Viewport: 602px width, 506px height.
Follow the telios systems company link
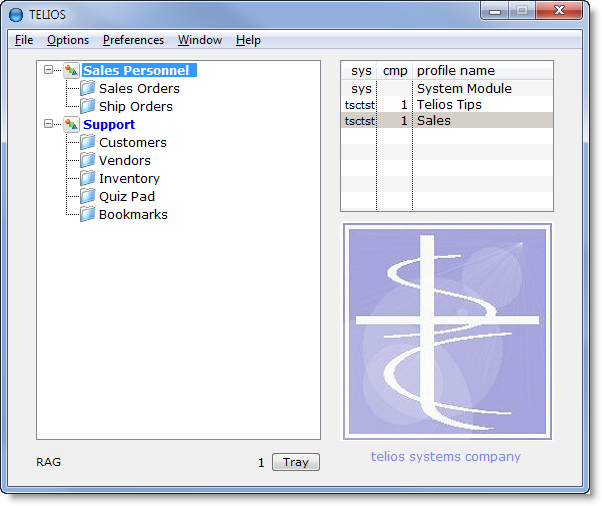click(445, 457)
